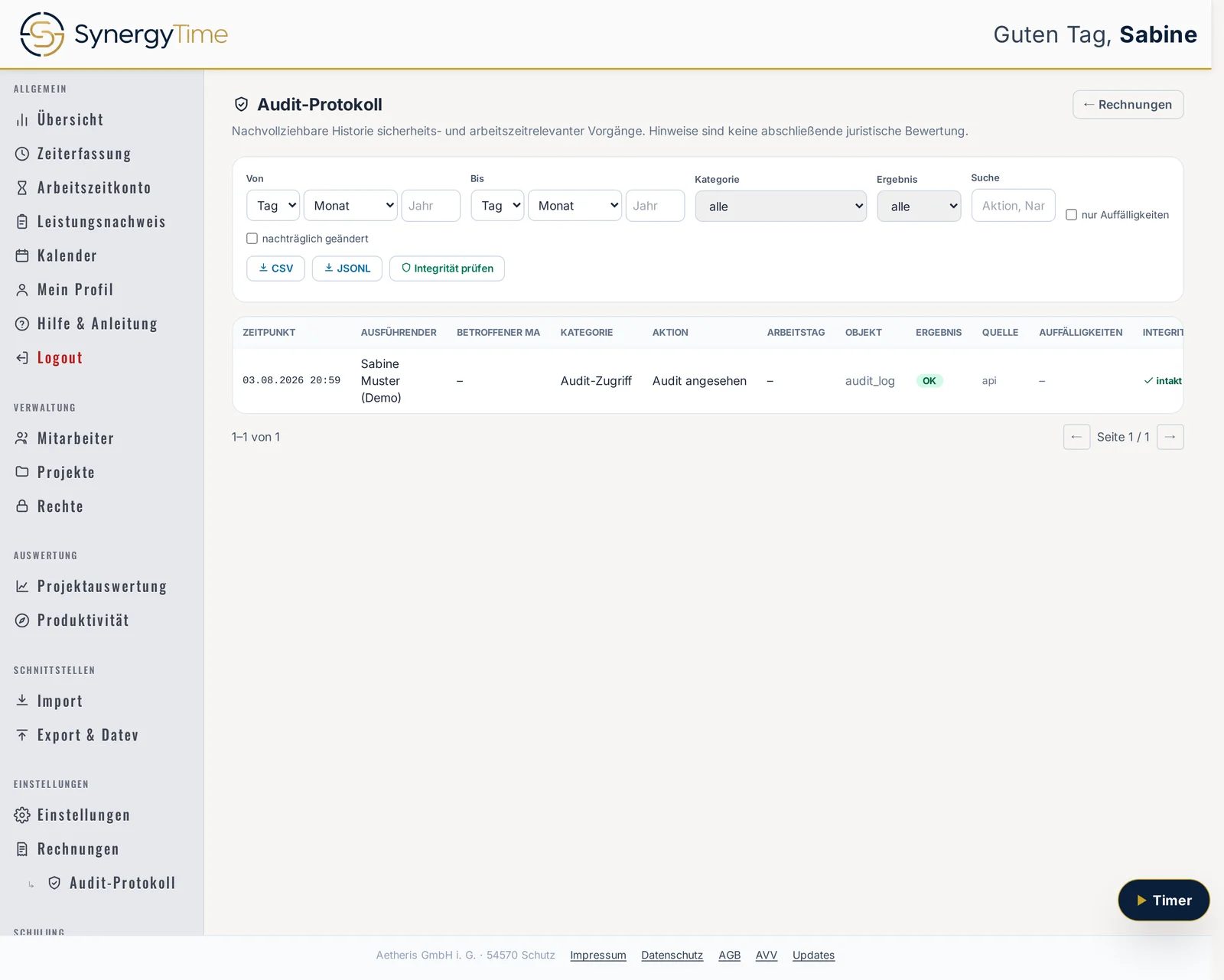Viewport: 1224px width, 980px height.
Task: Open the Bis Tag dropdown
Action: (497, 206)
